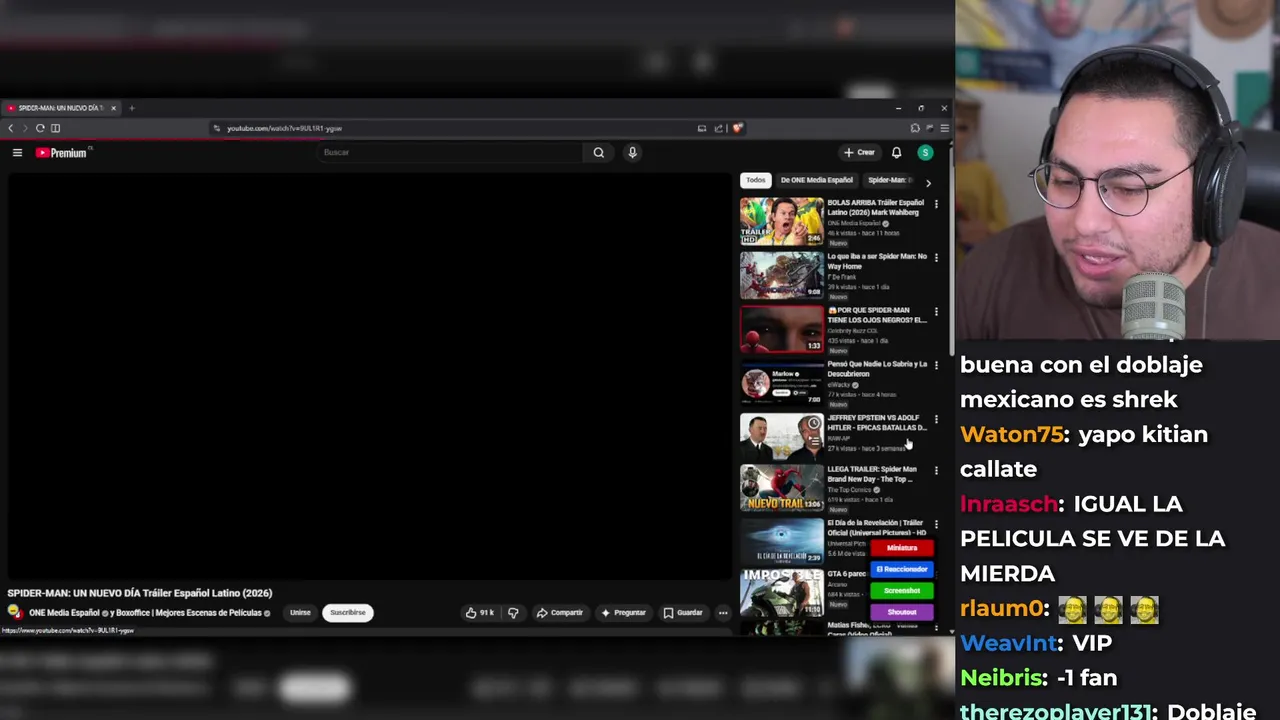Click the ONE Media Español channel avatar
The height and width of the screenshot is (720, 1280).
click(x=15, y=613)
